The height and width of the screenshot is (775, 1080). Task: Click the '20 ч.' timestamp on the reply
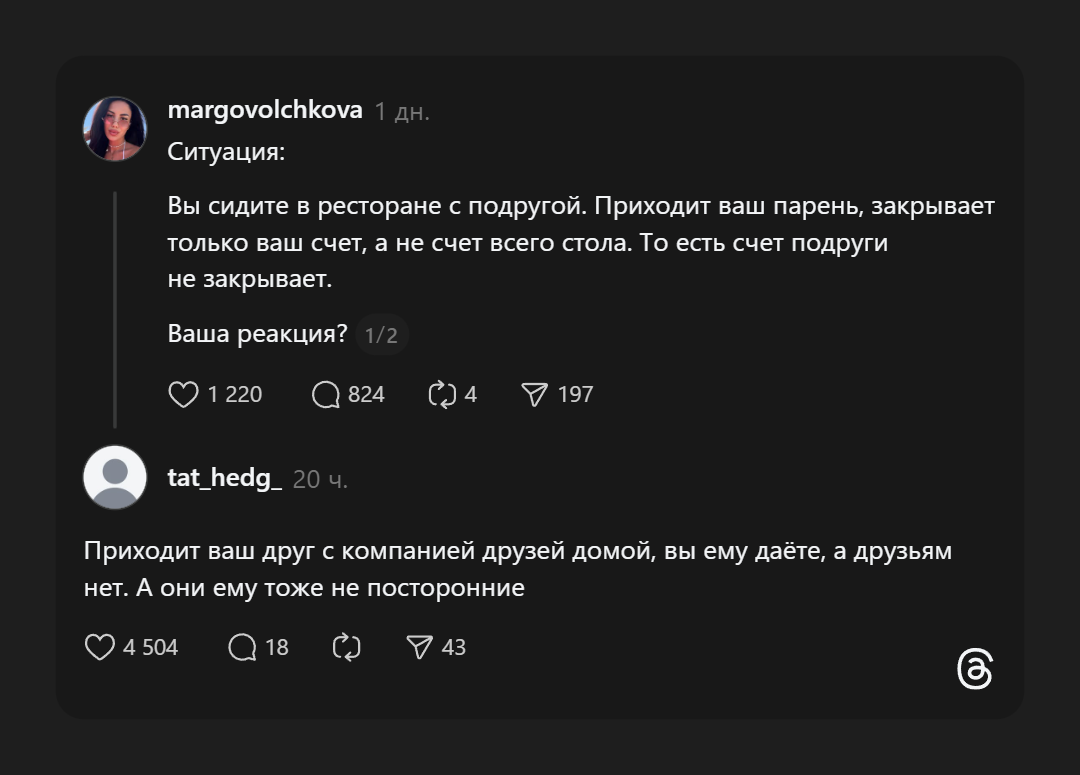tap(320, 479)
